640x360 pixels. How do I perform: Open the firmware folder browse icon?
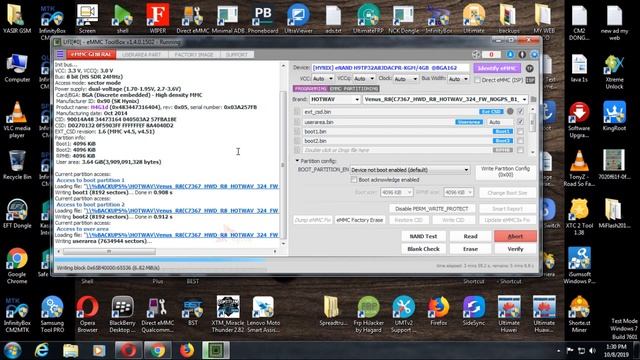(533, 99)
